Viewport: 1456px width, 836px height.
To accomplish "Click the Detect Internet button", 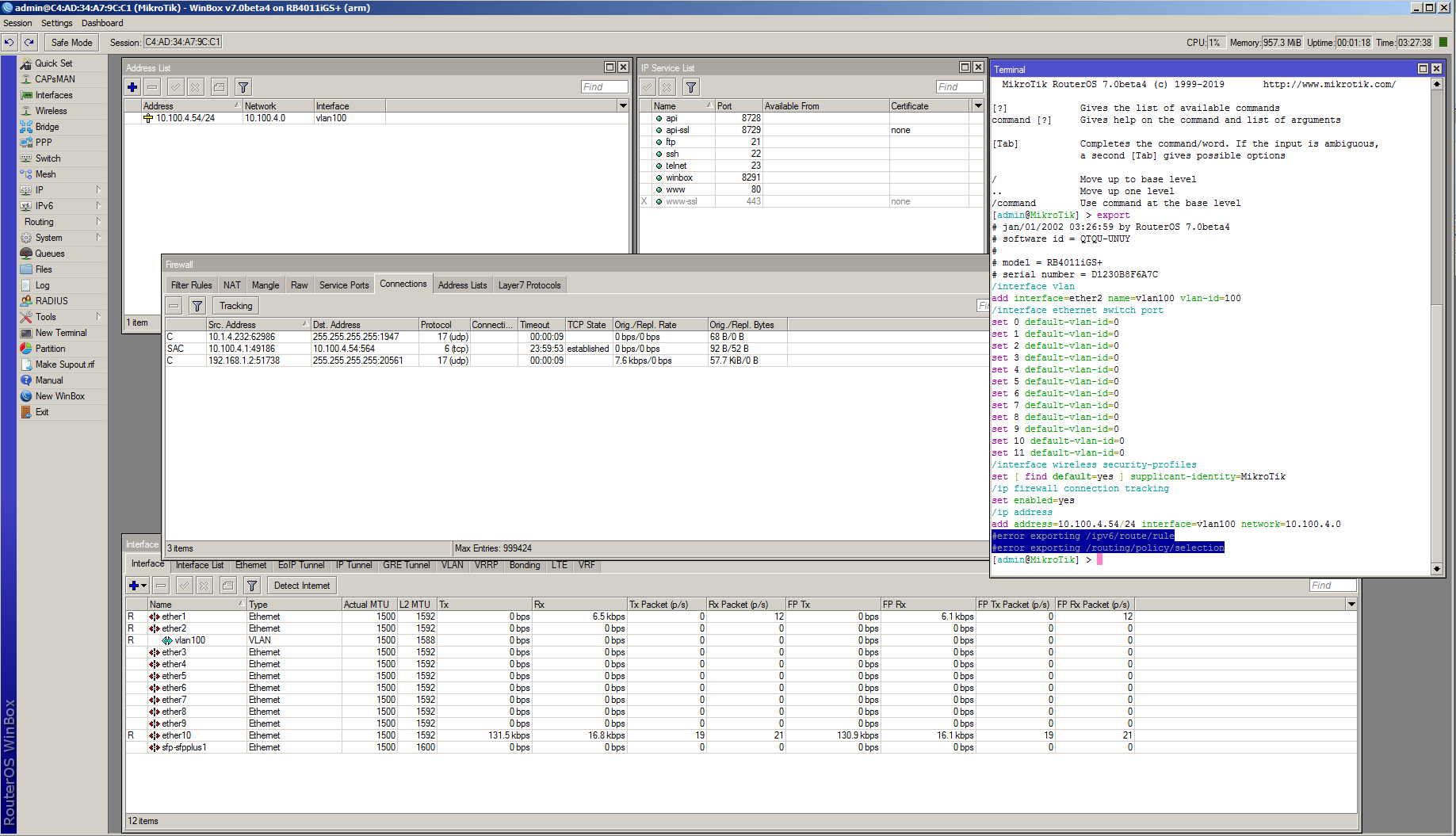I will (x=301, y=586).
